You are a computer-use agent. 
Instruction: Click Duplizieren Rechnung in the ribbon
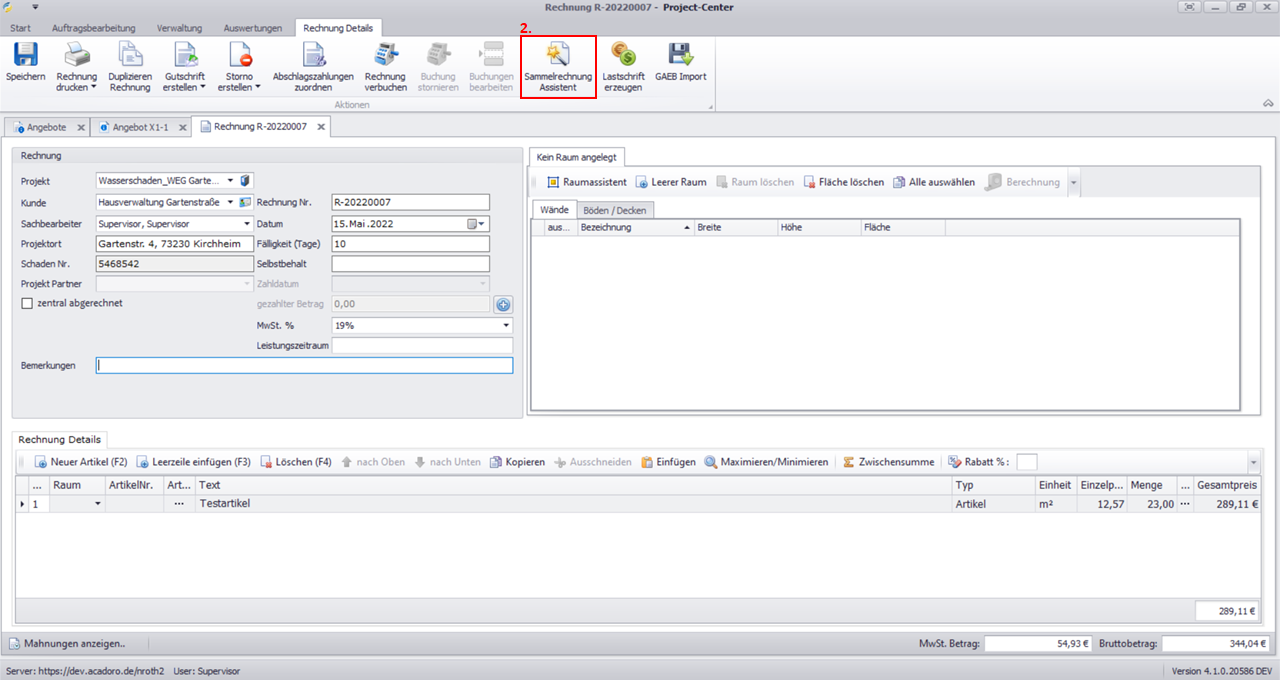pos(130,57)
